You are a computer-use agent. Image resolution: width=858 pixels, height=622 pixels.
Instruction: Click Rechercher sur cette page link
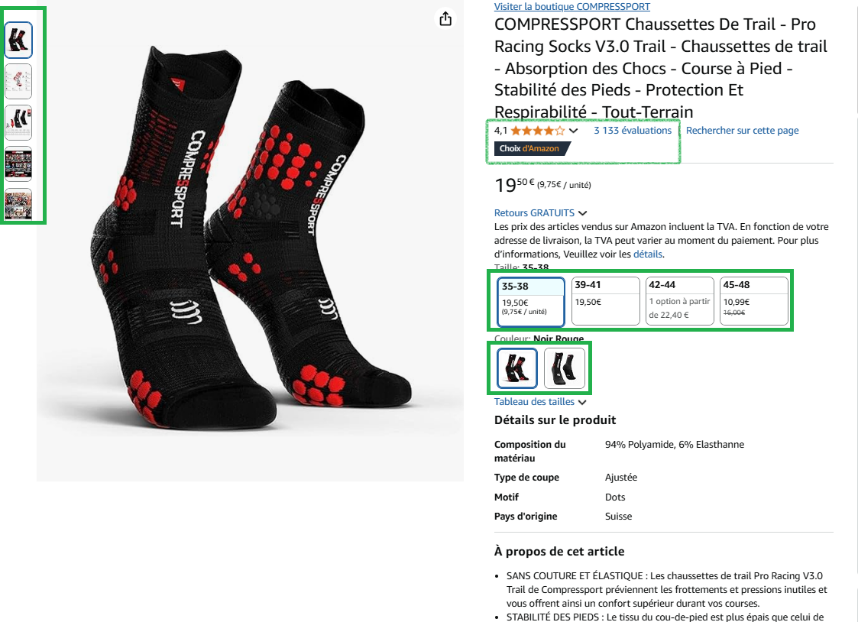[x=742, y=131]
